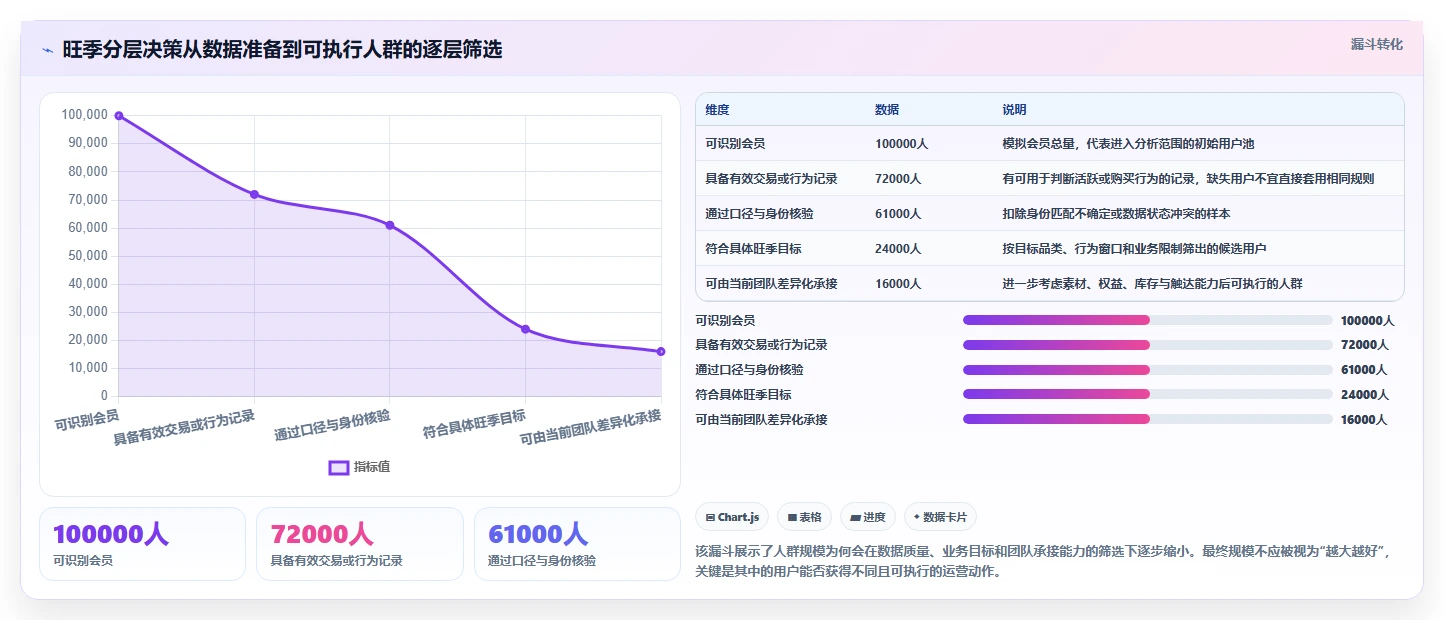Click x-axis label 符合具体旺季目标
This screenshot has height=620, width=1444.
pos(474,425)
